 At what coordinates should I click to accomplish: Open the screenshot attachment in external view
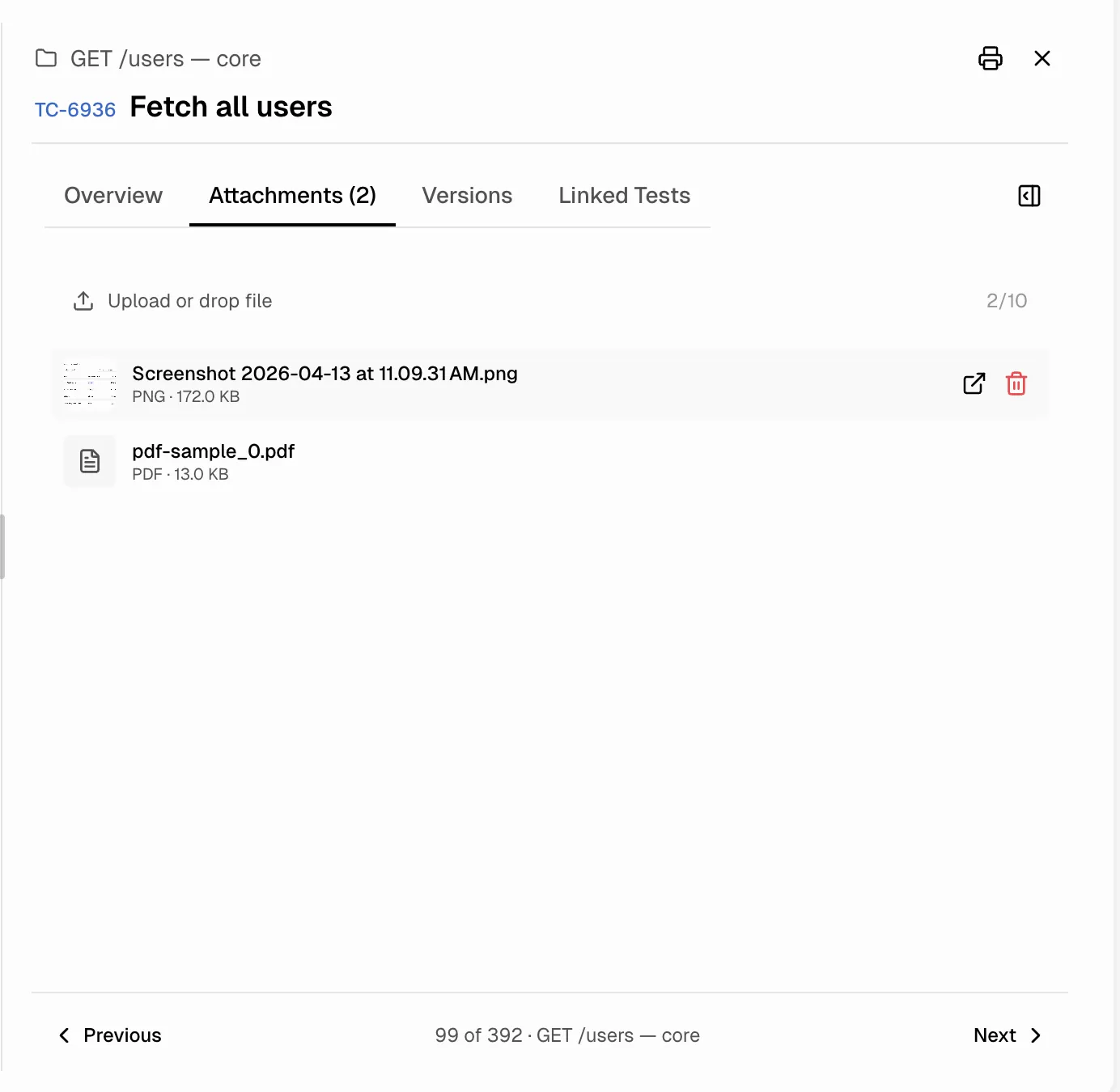click(x=974, y=383)
